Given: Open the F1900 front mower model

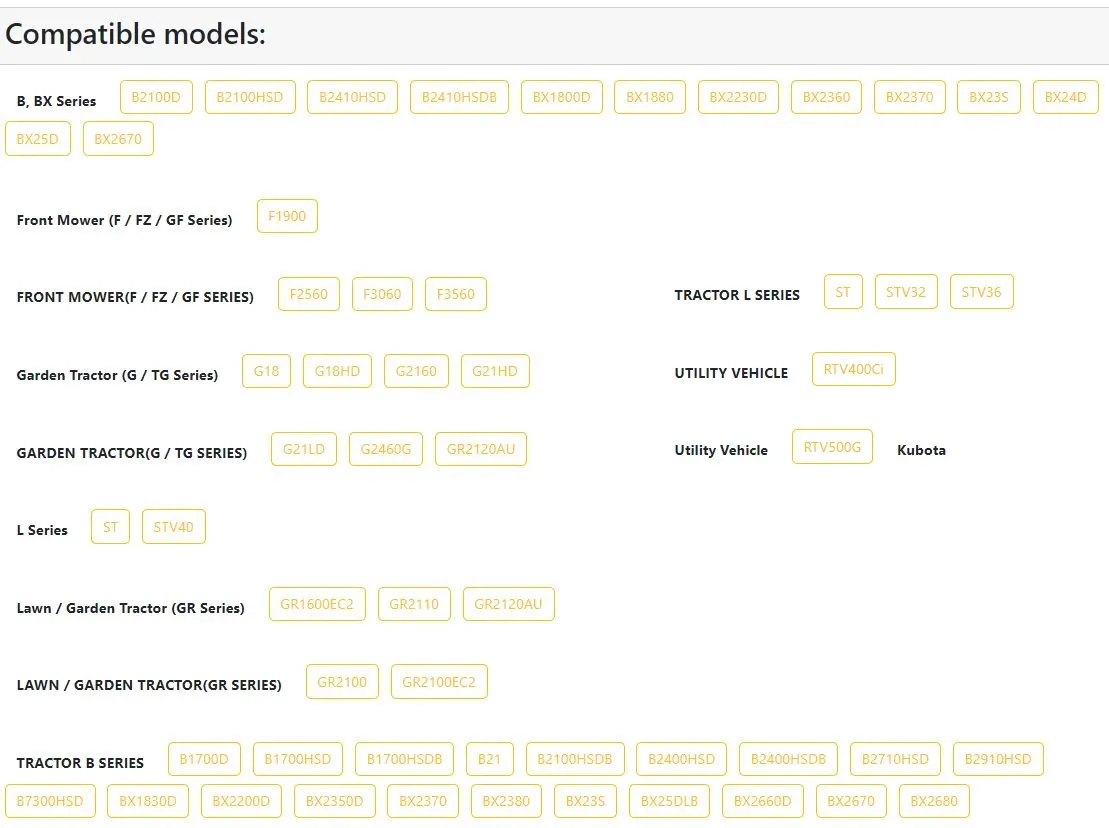Looking at the screenshot, I should tap(287, 216).
